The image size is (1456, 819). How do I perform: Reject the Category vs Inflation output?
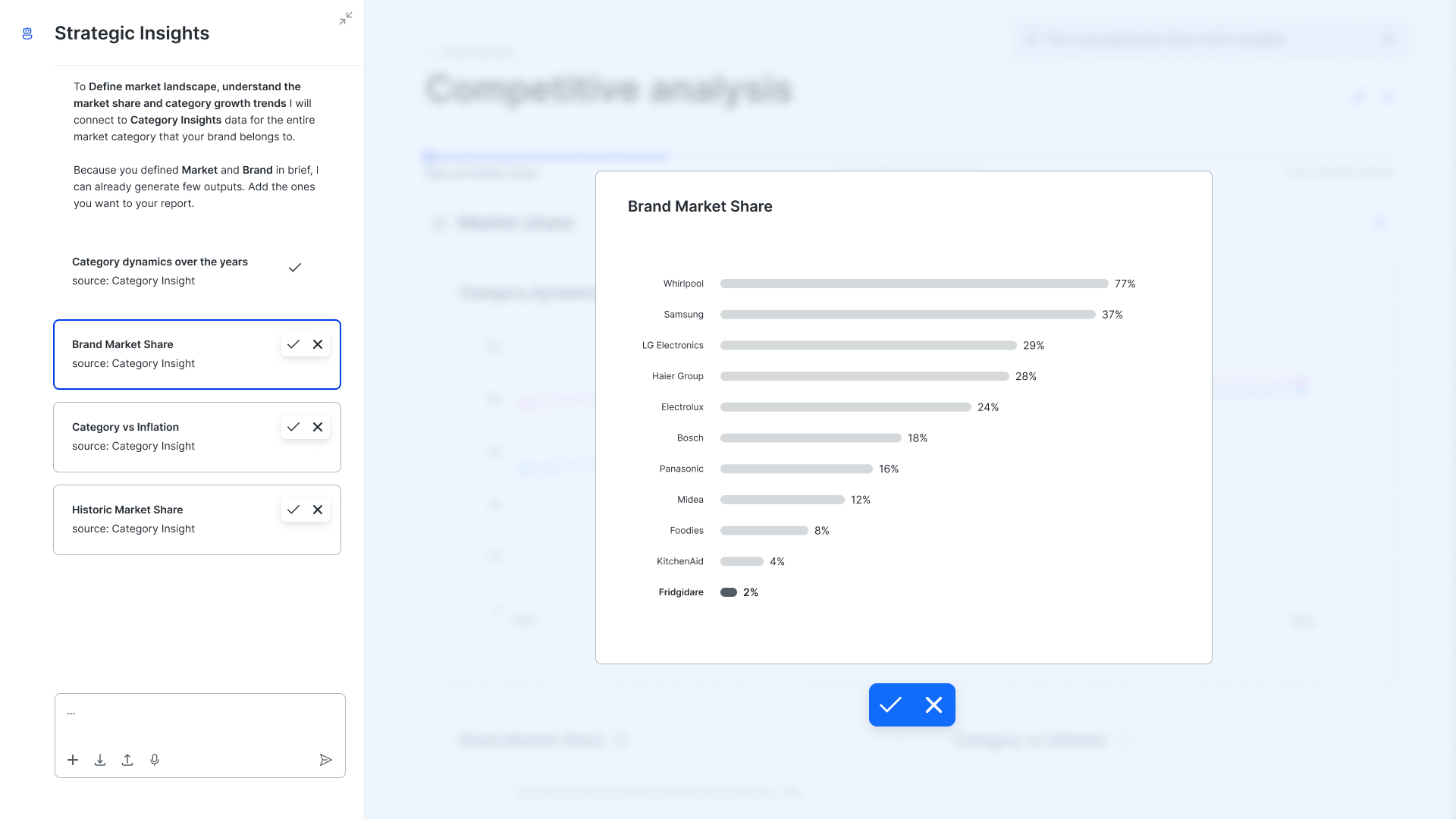(x=318, y=427)
